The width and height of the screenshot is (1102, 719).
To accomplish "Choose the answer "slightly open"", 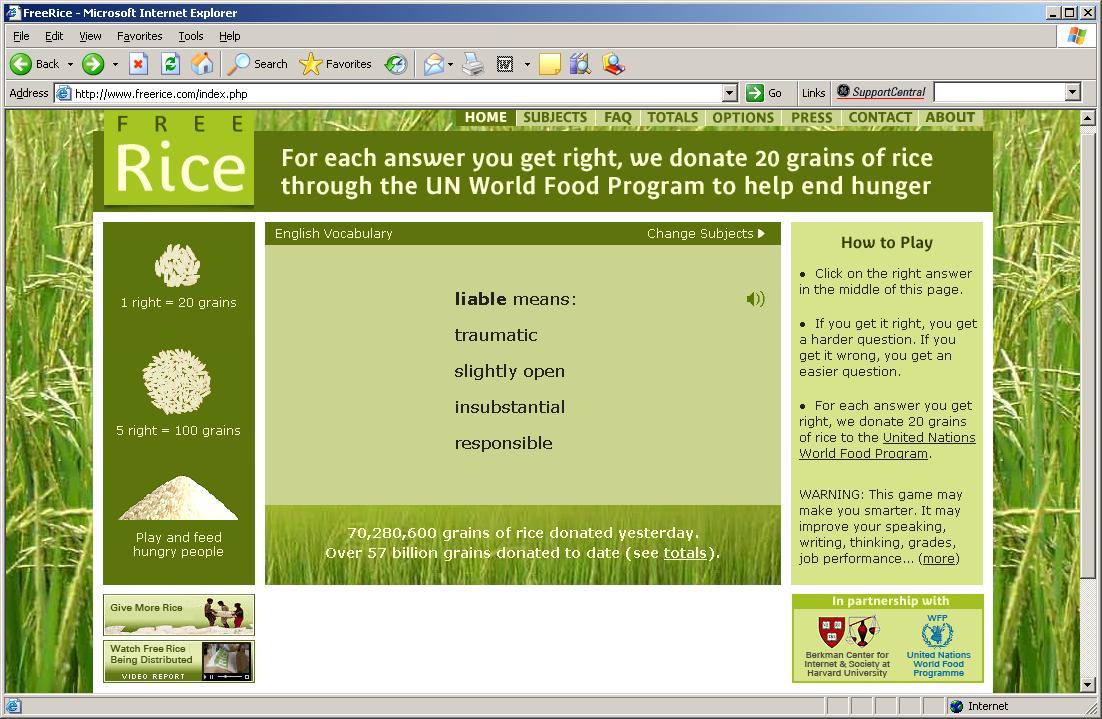I will tap(510, 371).
